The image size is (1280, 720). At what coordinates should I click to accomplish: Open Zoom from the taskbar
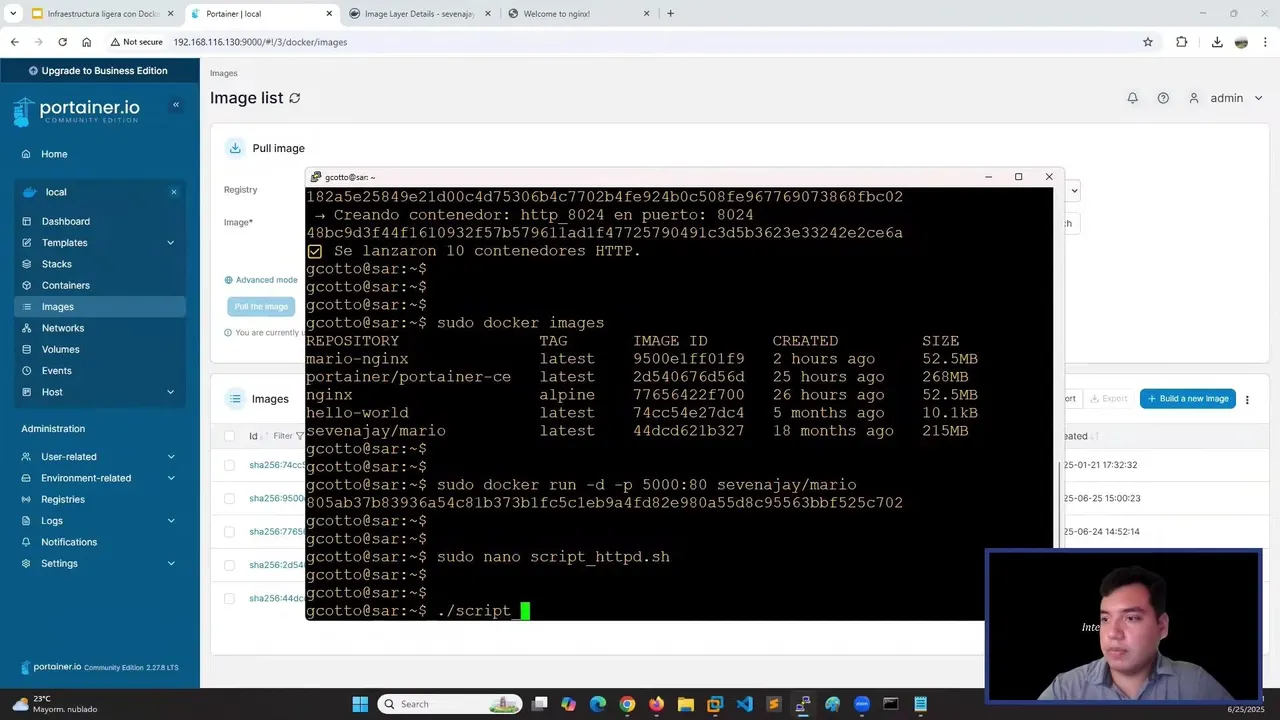[x=862, y=704]
